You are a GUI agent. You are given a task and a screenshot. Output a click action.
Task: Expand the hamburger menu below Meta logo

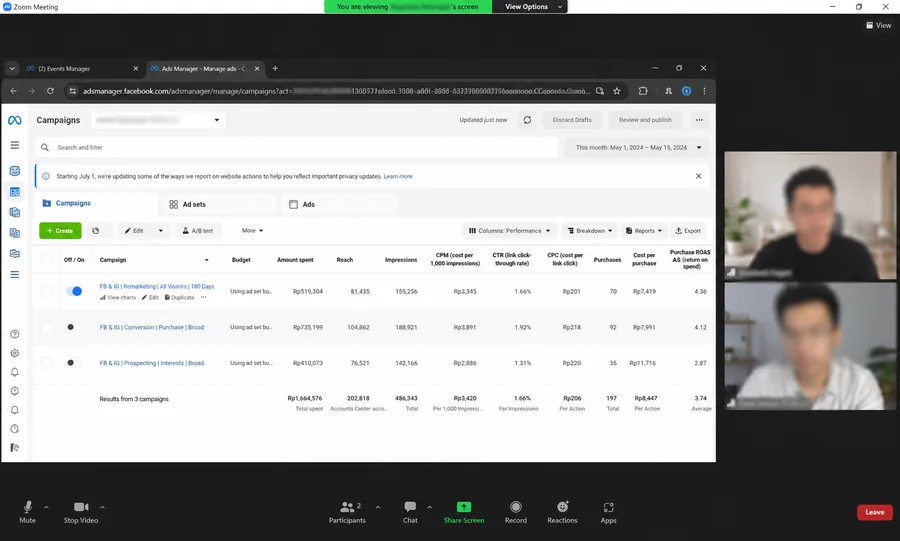(15, 145)
